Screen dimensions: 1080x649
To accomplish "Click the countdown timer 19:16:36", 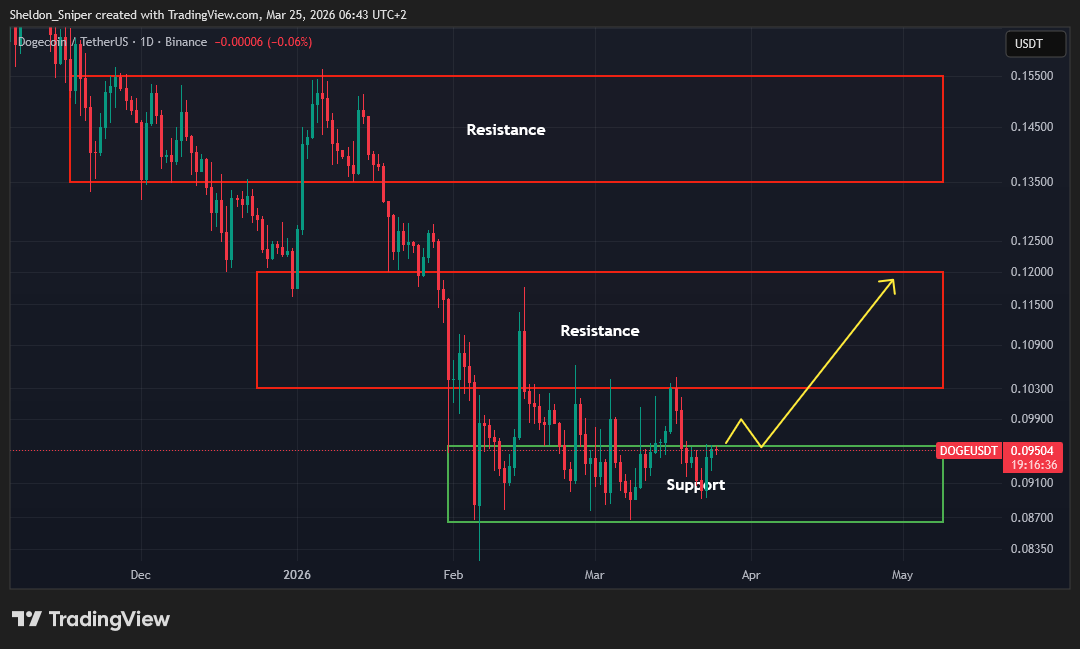I will (1034, 464).
